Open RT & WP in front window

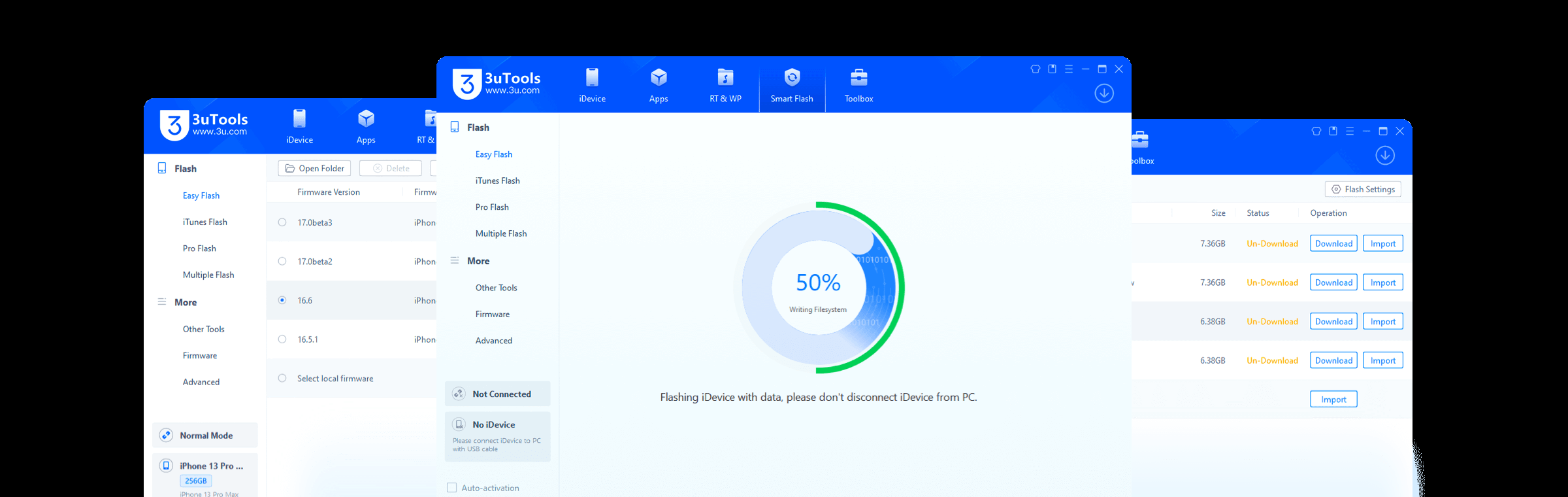725,85
